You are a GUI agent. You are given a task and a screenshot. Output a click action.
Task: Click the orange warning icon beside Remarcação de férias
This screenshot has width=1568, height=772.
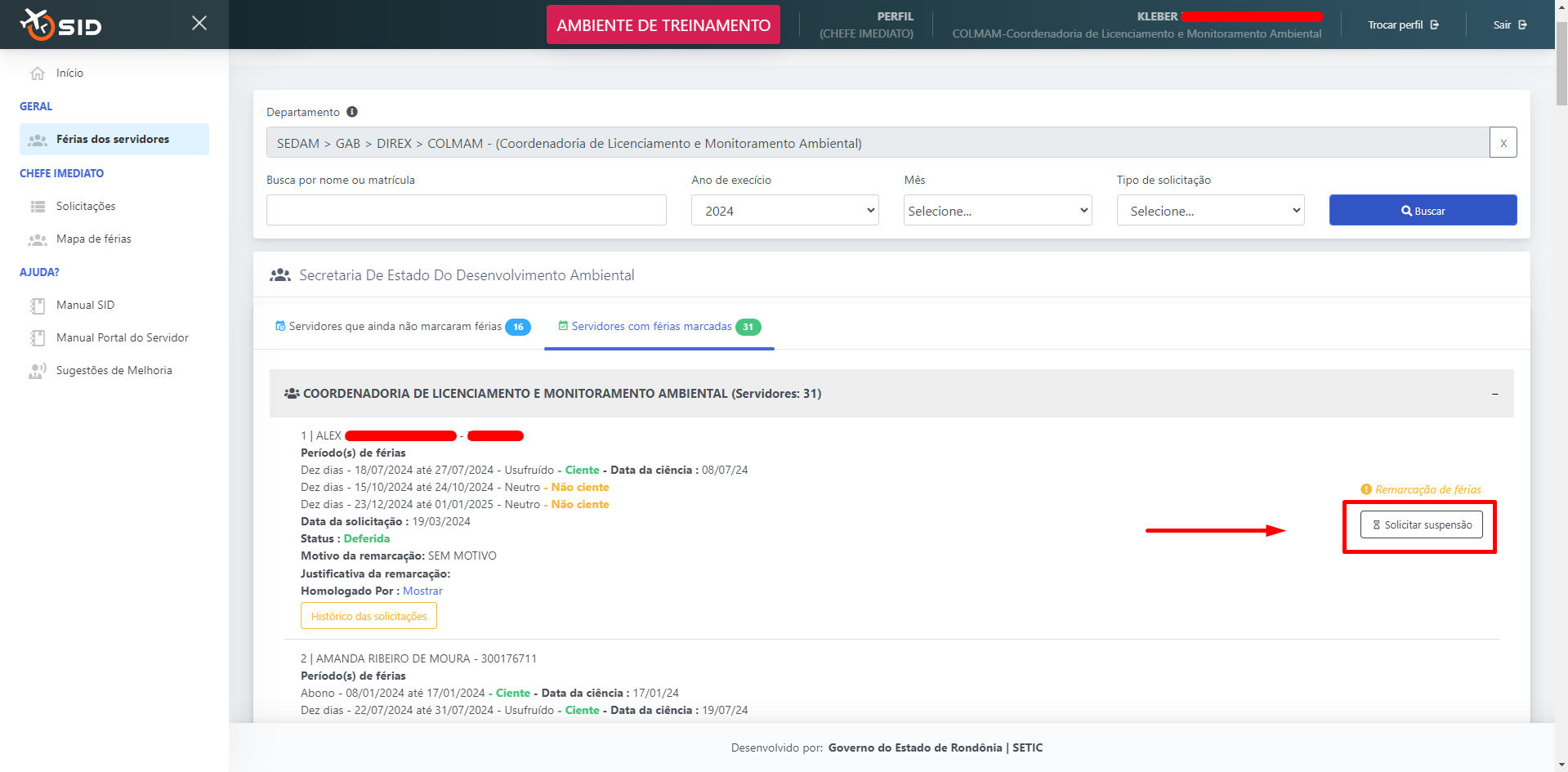pyautogui.click(x=1366, y=489)
